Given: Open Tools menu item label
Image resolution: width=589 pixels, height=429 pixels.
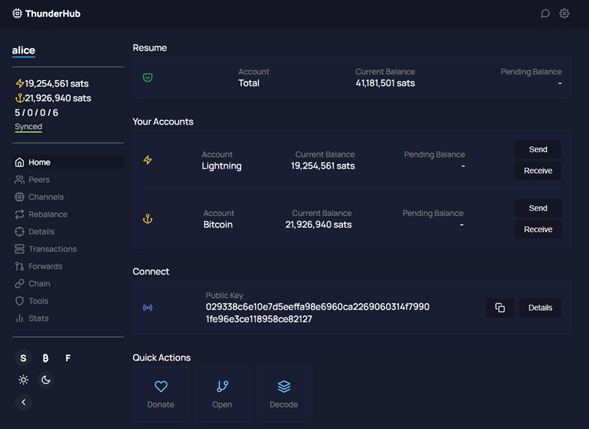Looking at the screenshot, I should coord(38,301).
